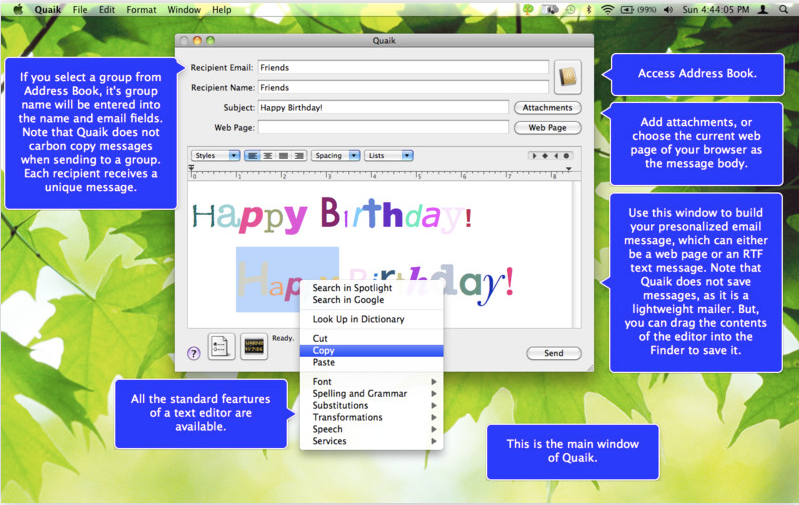Expand the Speech submenu
Viewport: 799px width, 505px height.
click(371, 429)
